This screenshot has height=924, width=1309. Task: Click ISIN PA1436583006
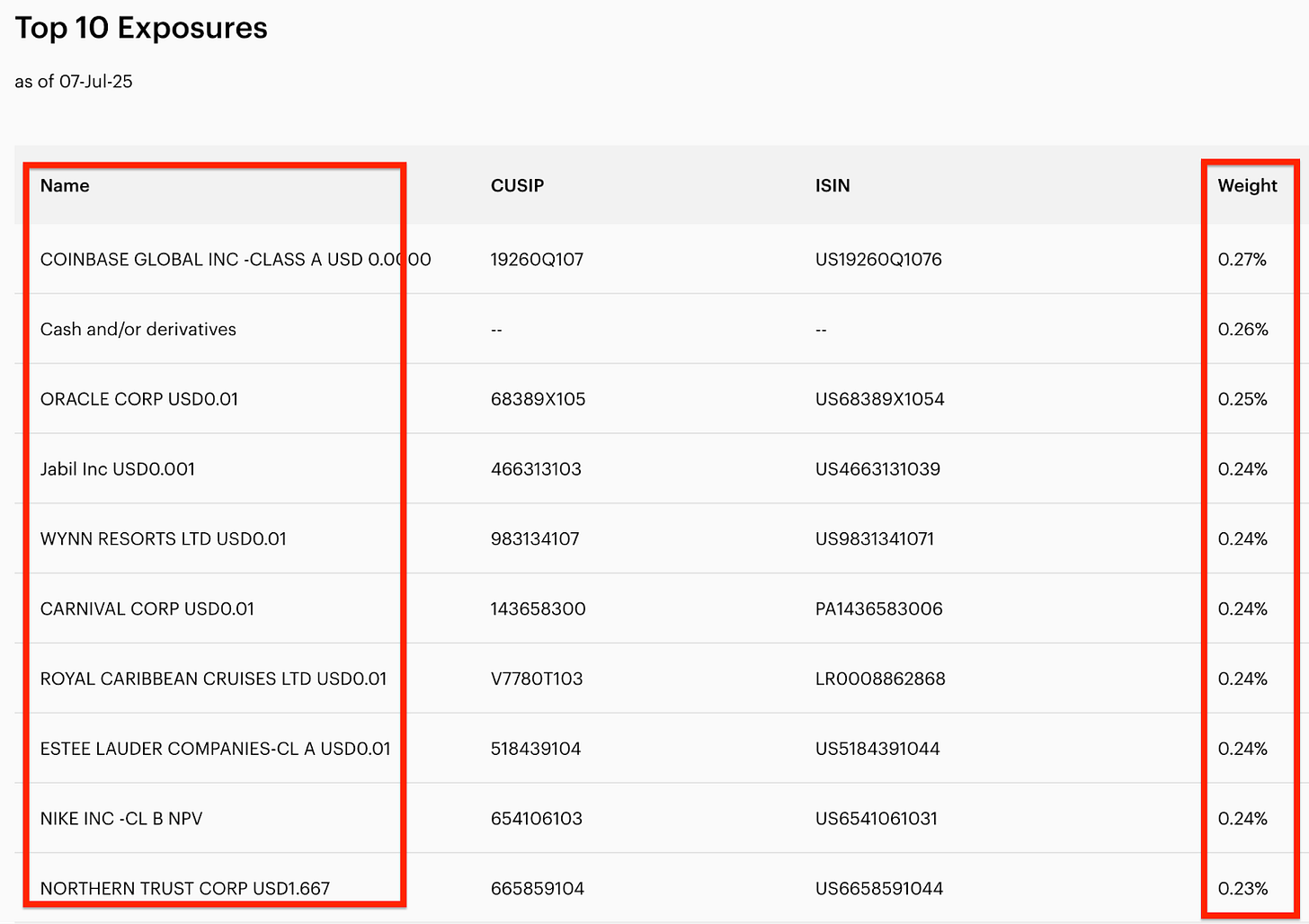coord(879,609)
